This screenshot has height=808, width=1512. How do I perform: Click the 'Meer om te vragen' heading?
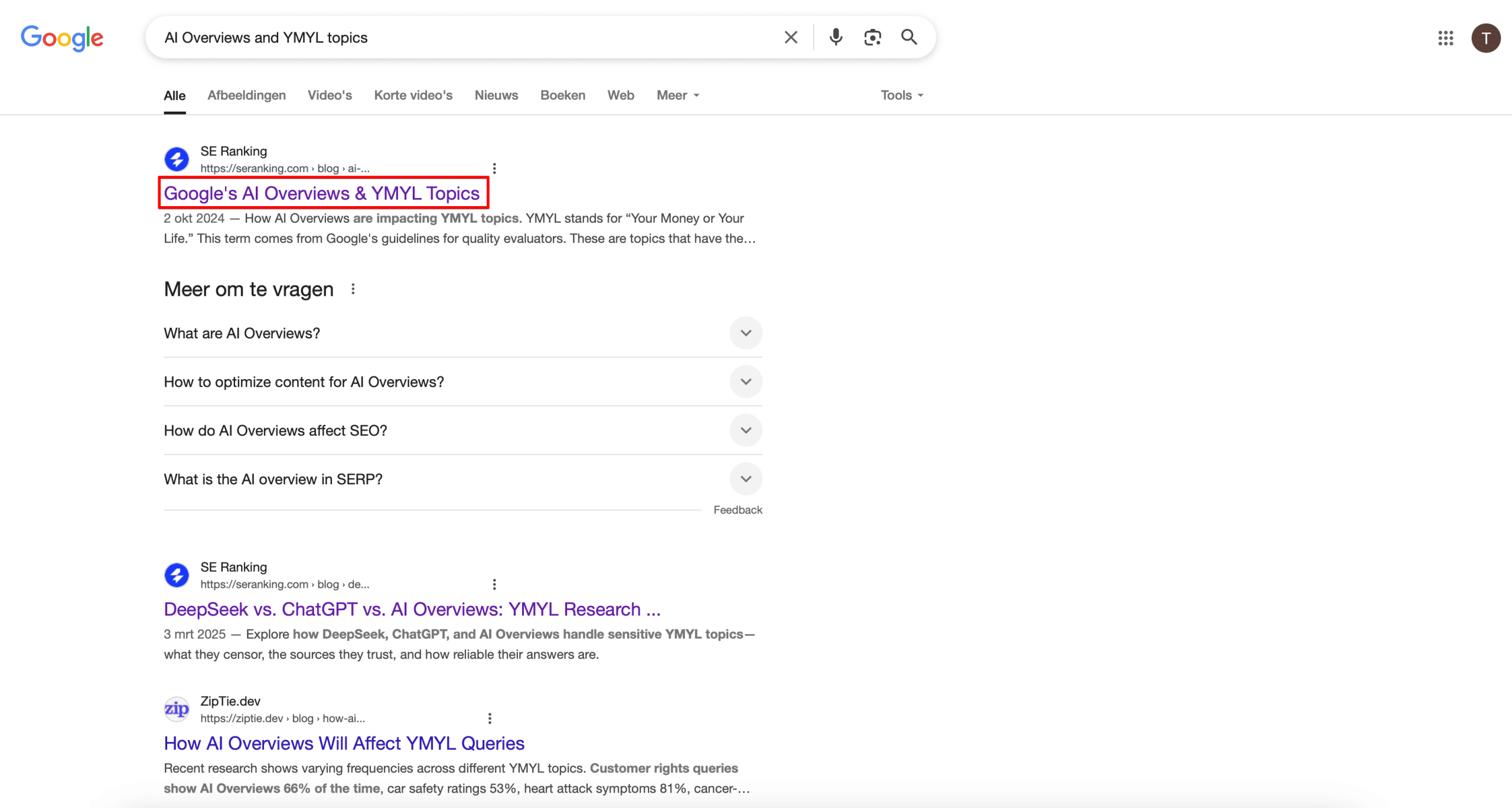point(249,289)
